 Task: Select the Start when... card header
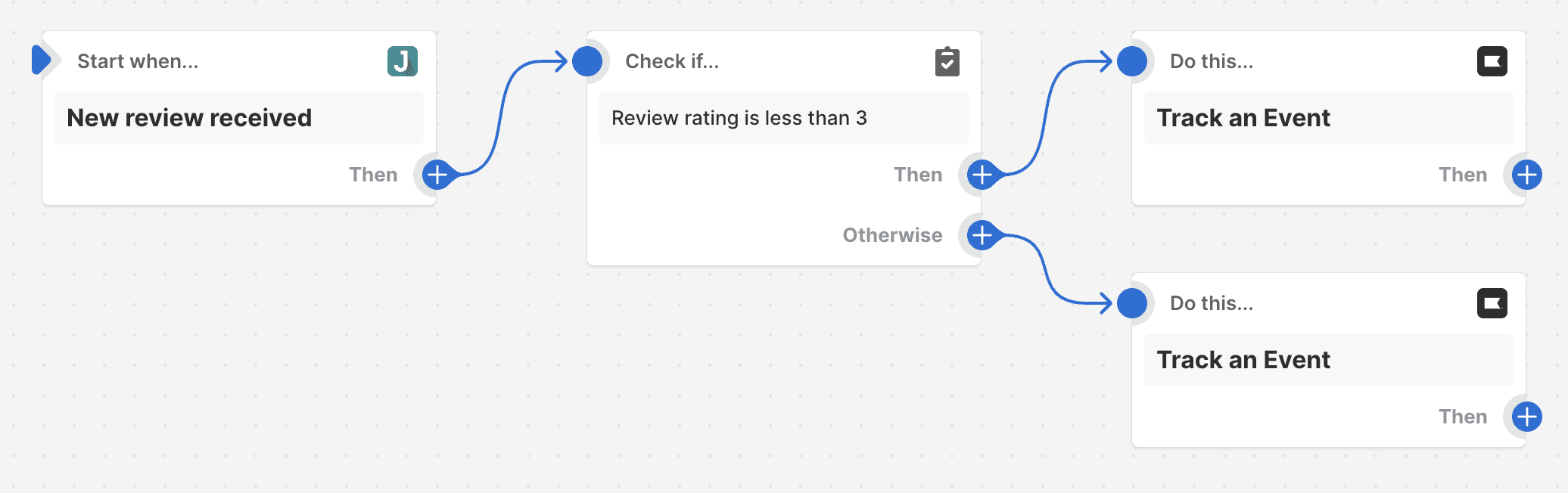pyautogui.click(x=138, y=61)
